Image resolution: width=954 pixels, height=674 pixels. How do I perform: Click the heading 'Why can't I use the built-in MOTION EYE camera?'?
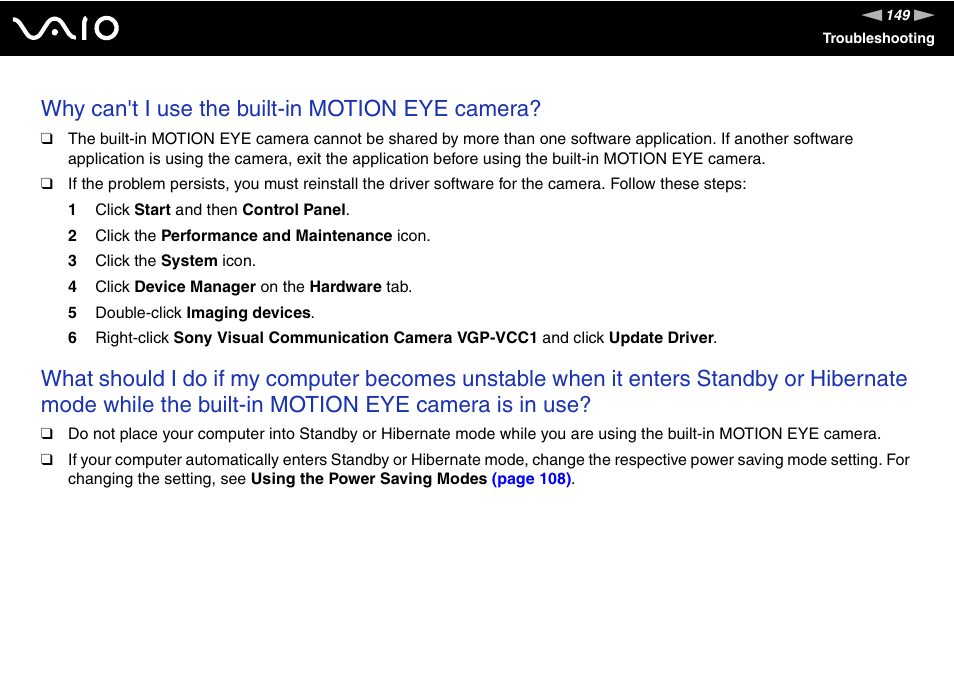click(291, 109)
